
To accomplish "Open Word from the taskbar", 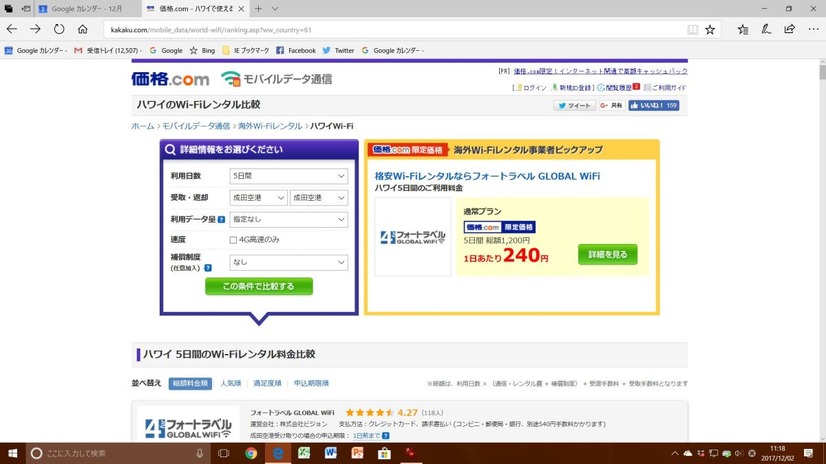I will (x=331, y=453).
